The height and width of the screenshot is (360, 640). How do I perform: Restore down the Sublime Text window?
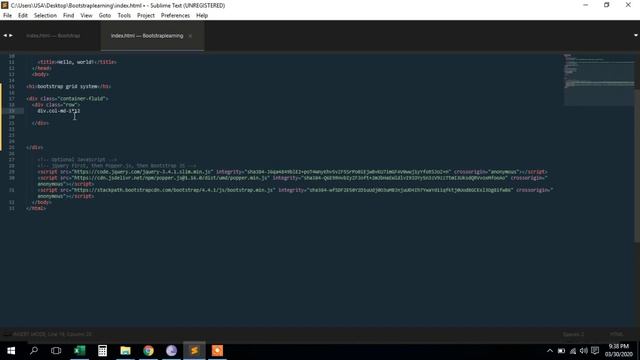[607, 5]
